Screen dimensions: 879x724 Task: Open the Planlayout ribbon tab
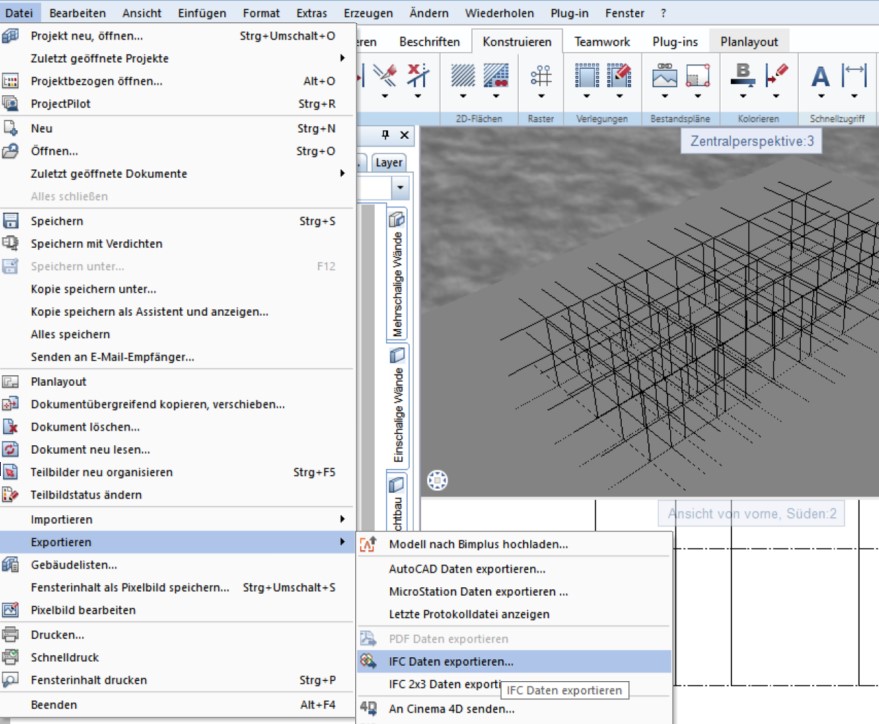[x=749, y=42]
